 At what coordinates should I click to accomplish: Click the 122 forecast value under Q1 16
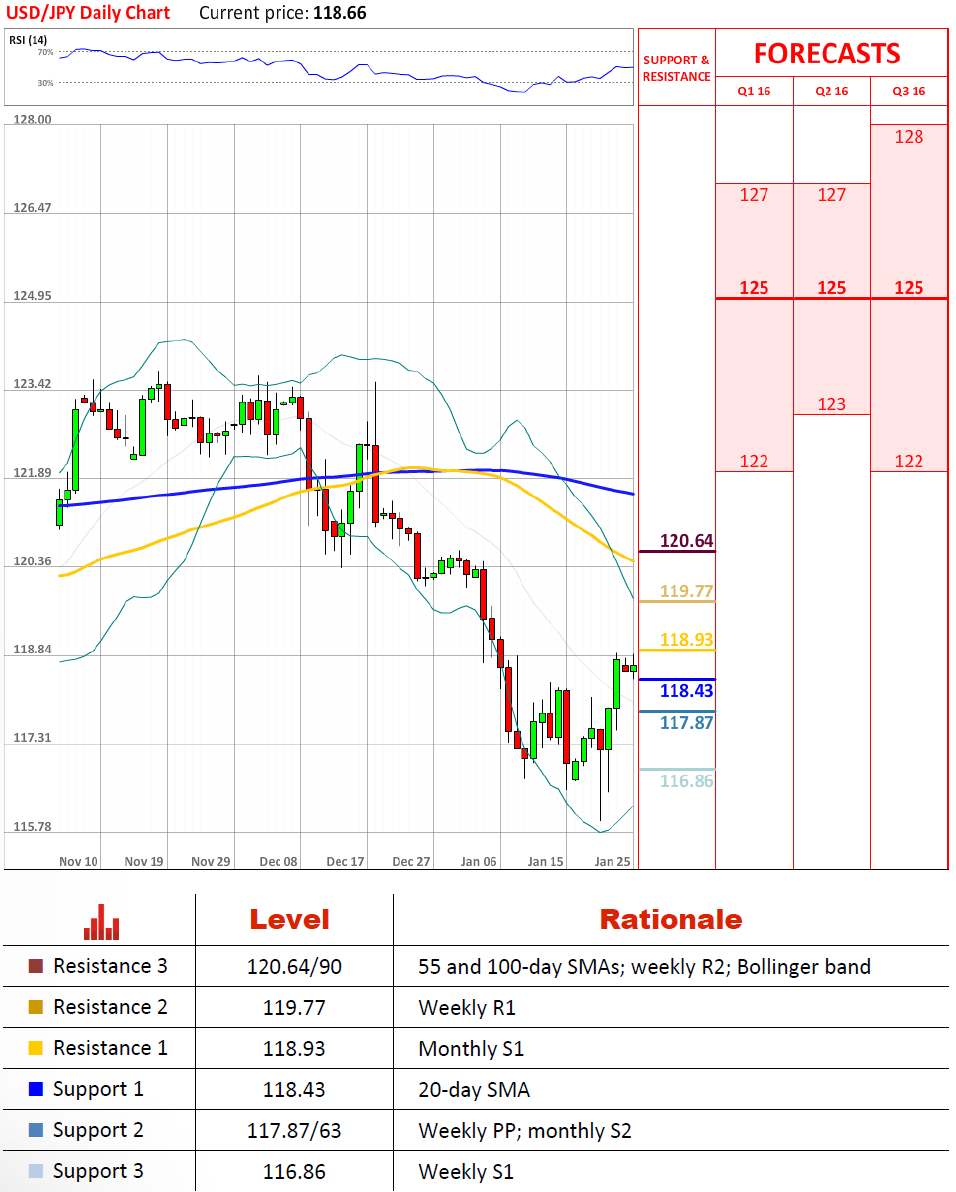(x=754, y=461)
